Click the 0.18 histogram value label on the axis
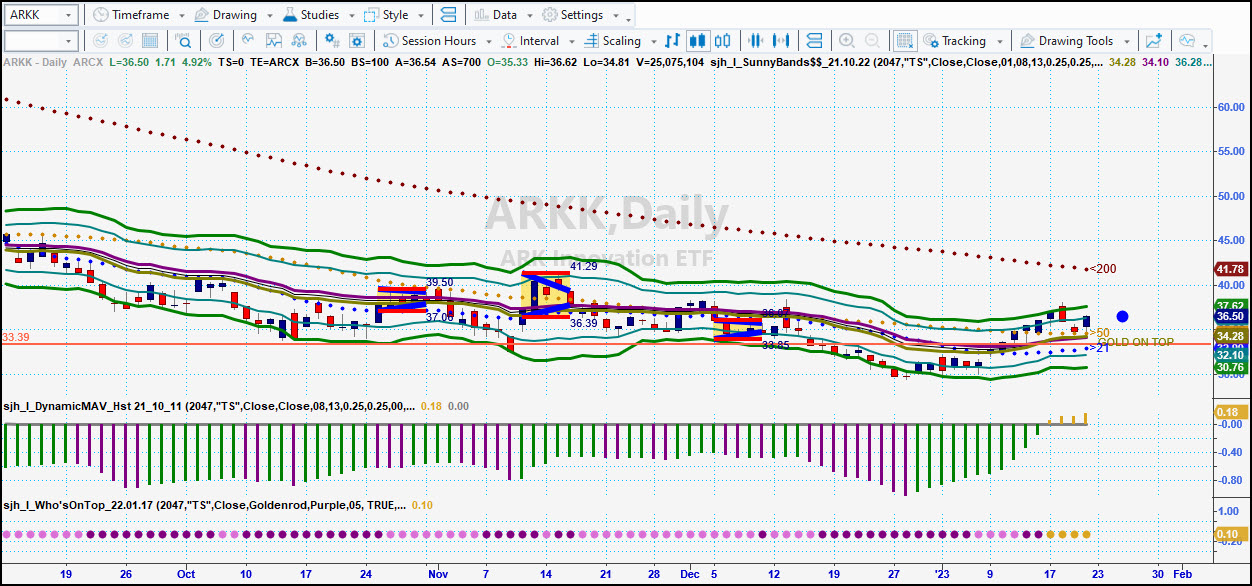This screenshot has width=1252, height=586. pyautogui.click(x=1229, y=412)
